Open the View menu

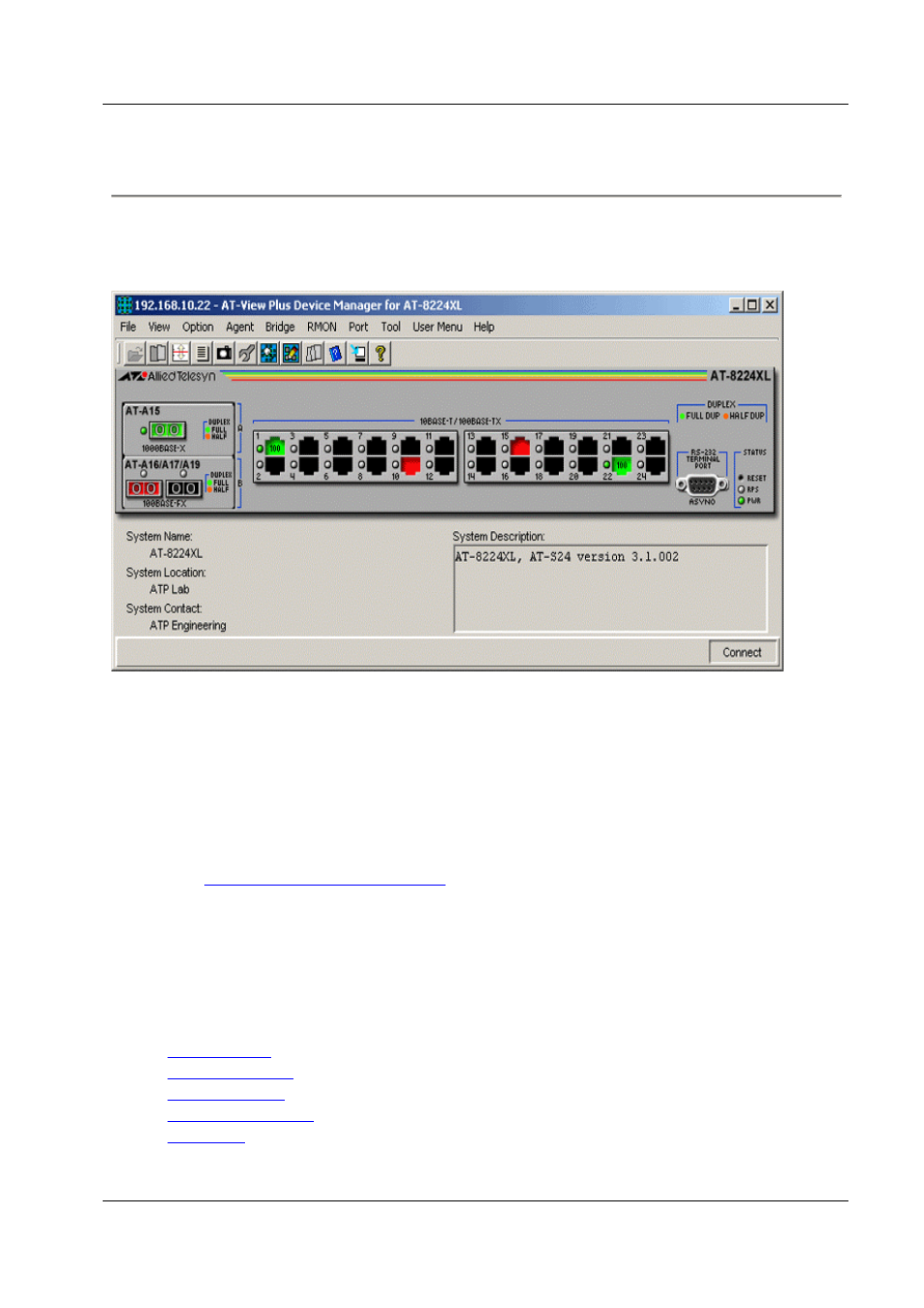pos(159,327)
